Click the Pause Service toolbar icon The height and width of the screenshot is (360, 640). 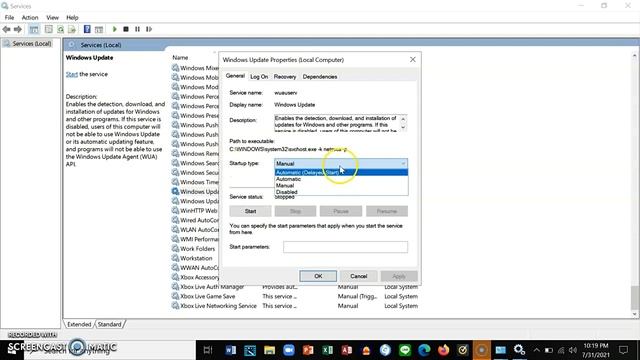[x=137, y=29]
